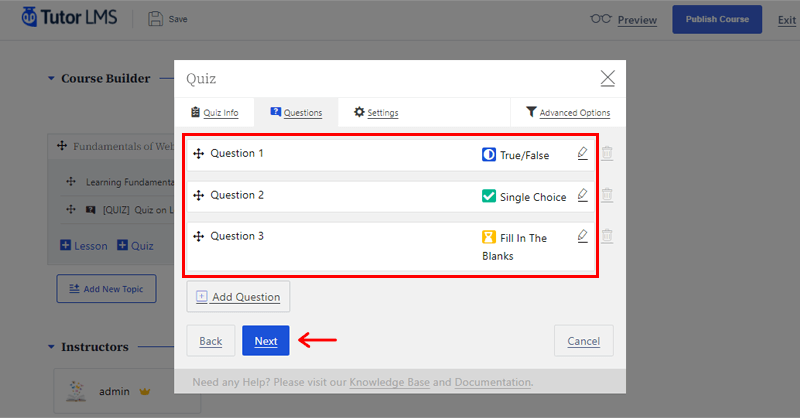Click the crown icon beside admin
This screenshot has width=800, height=418.
coord(145,391)
